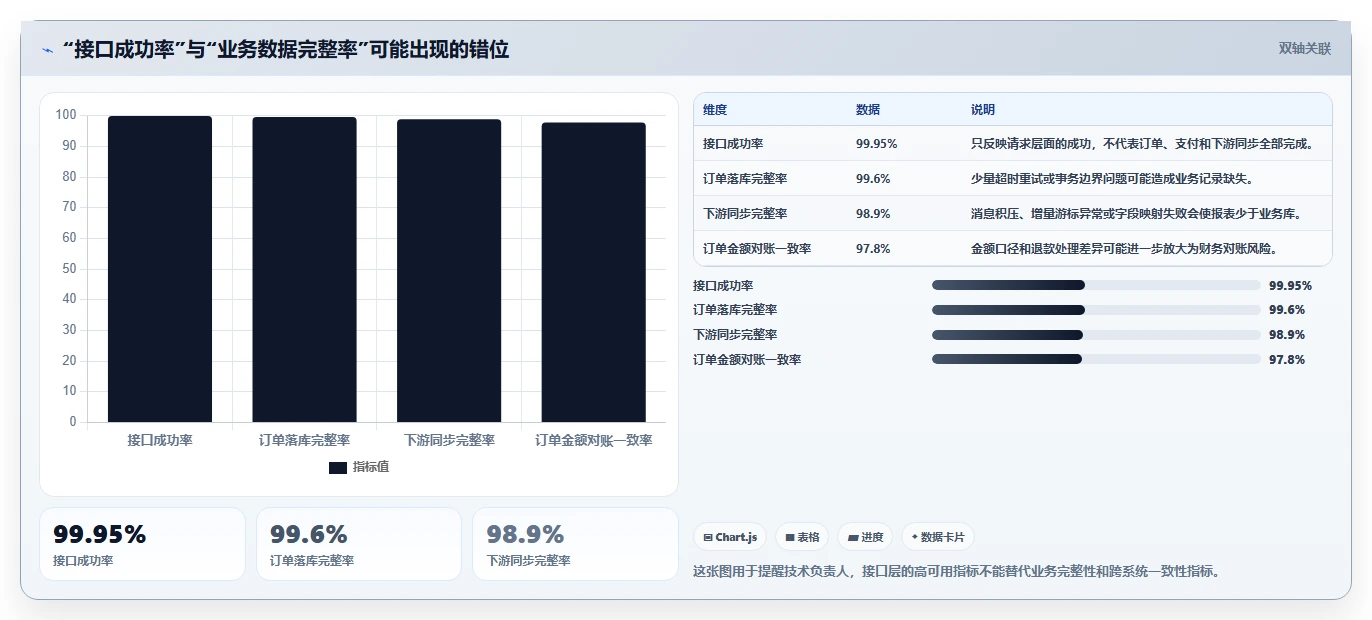1372x620 pixels.
Task: Click the 下游同步完整率 x-axis label
Action: click(449, 440)
